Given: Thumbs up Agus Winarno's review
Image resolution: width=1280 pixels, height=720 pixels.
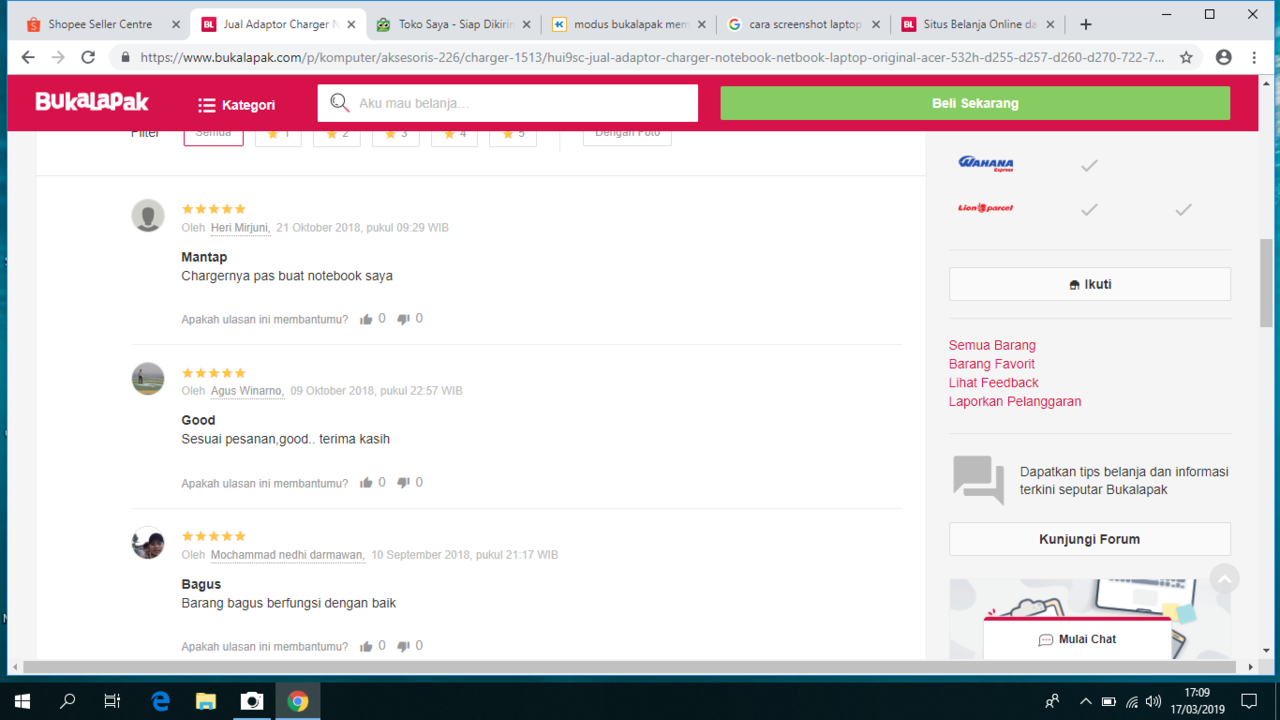Looking at the screenshot, I should (366, 483).
